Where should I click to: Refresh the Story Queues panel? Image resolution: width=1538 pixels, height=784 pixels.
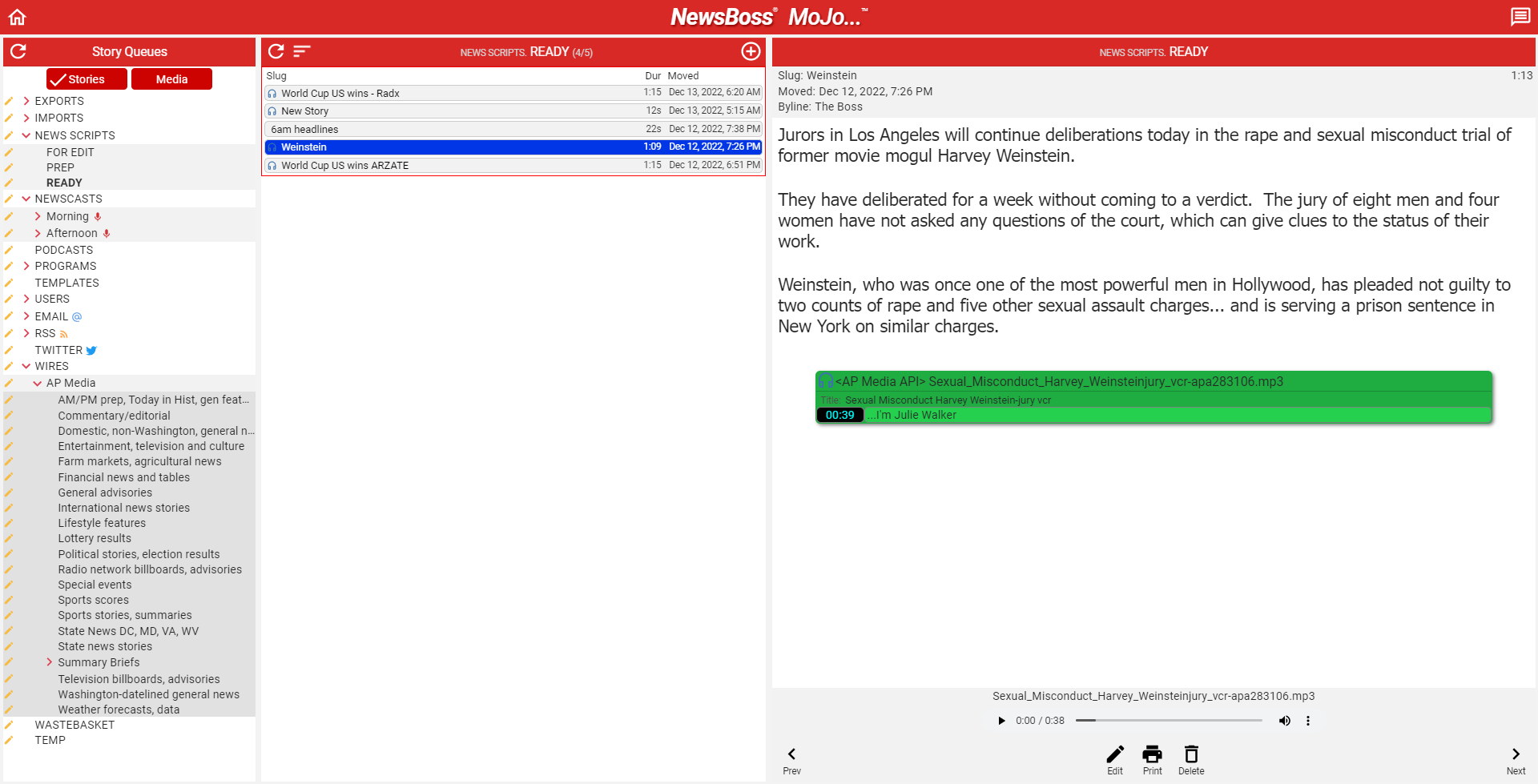pos(18,51)
